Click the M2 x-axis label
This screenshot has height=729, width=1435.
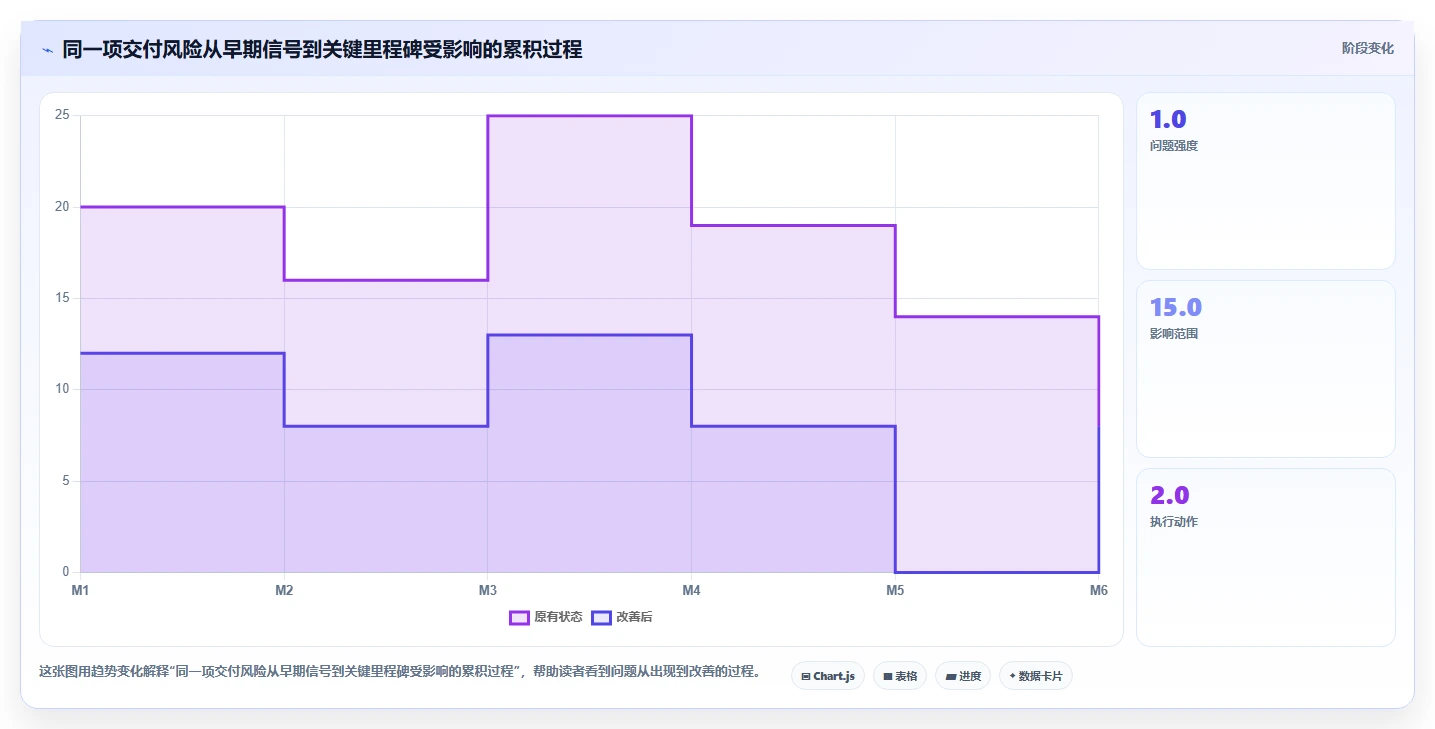click(284, 591)
